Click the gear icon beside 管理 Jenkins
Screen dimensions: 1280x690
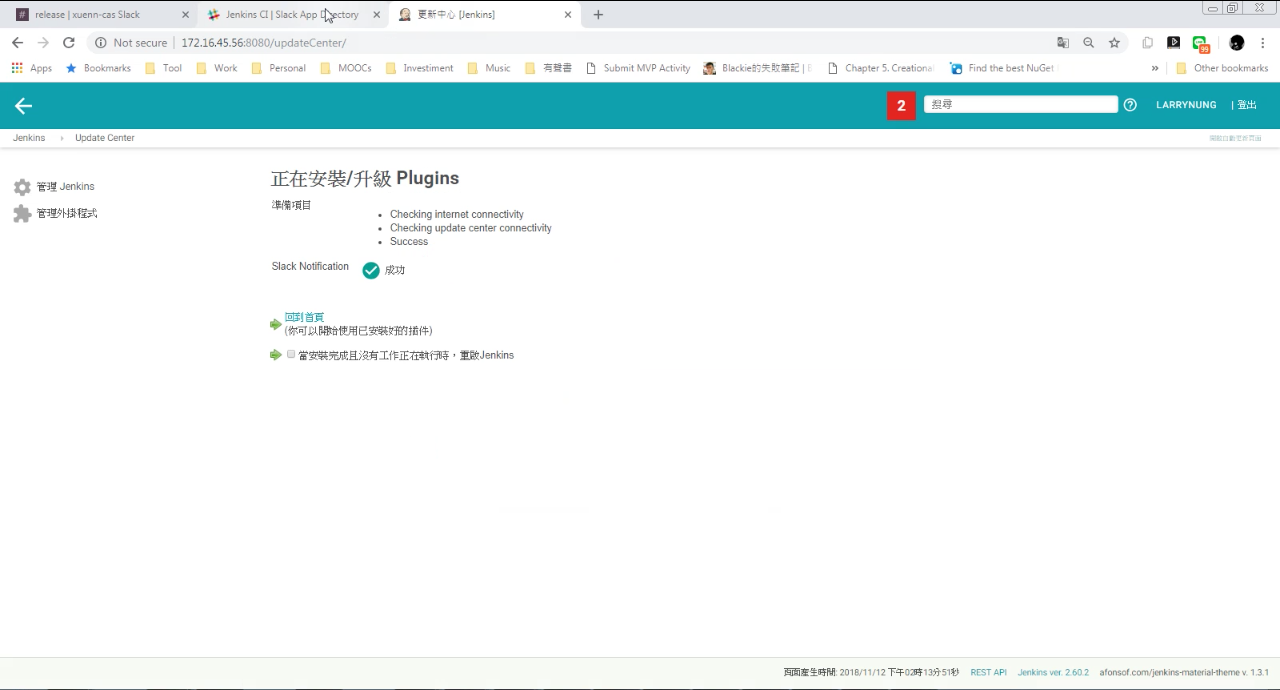click(22, 187)
